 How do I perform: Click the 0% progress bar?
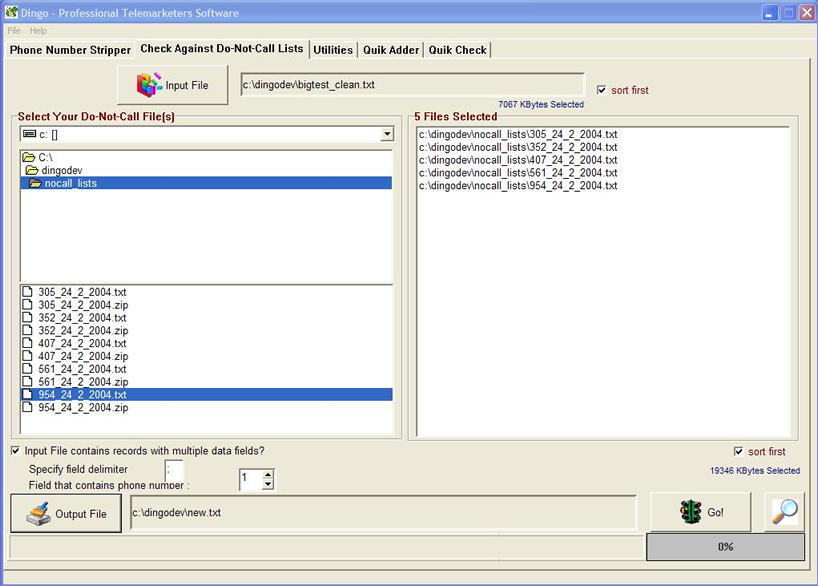[x=725, y=547]
